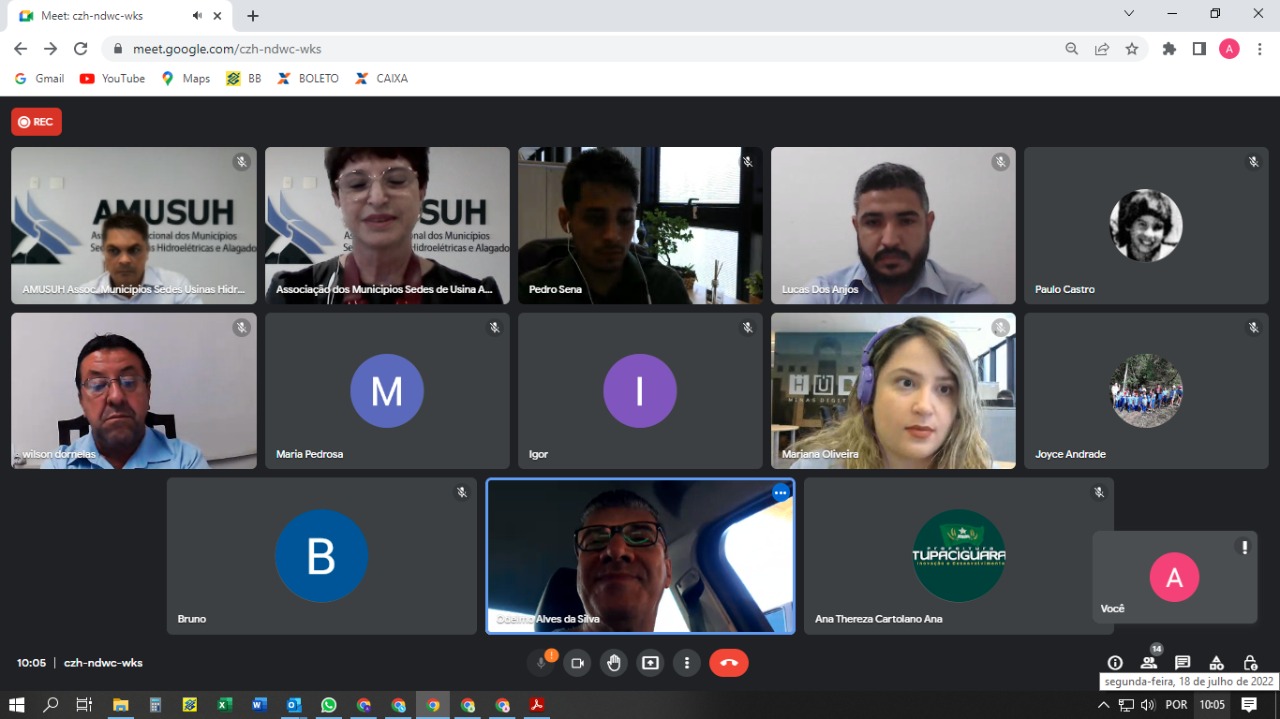Image resolution: width=1280 pixels, height=719 pixels.
Task: Select Pedro Sena's video tile
Action: point(640,226)
